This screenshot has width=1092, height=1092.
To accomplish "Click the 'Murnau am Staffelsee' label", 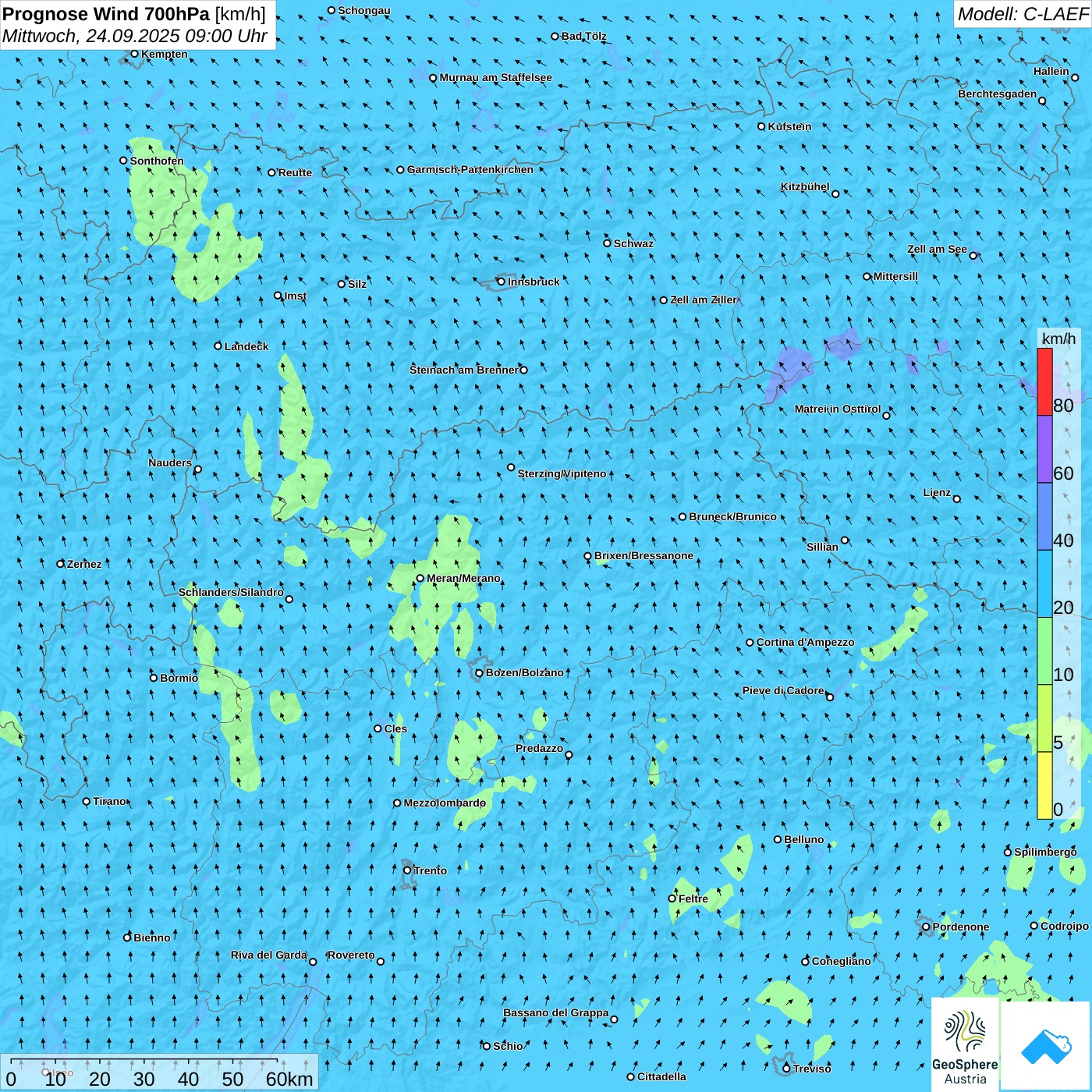I will pos(496,77).
